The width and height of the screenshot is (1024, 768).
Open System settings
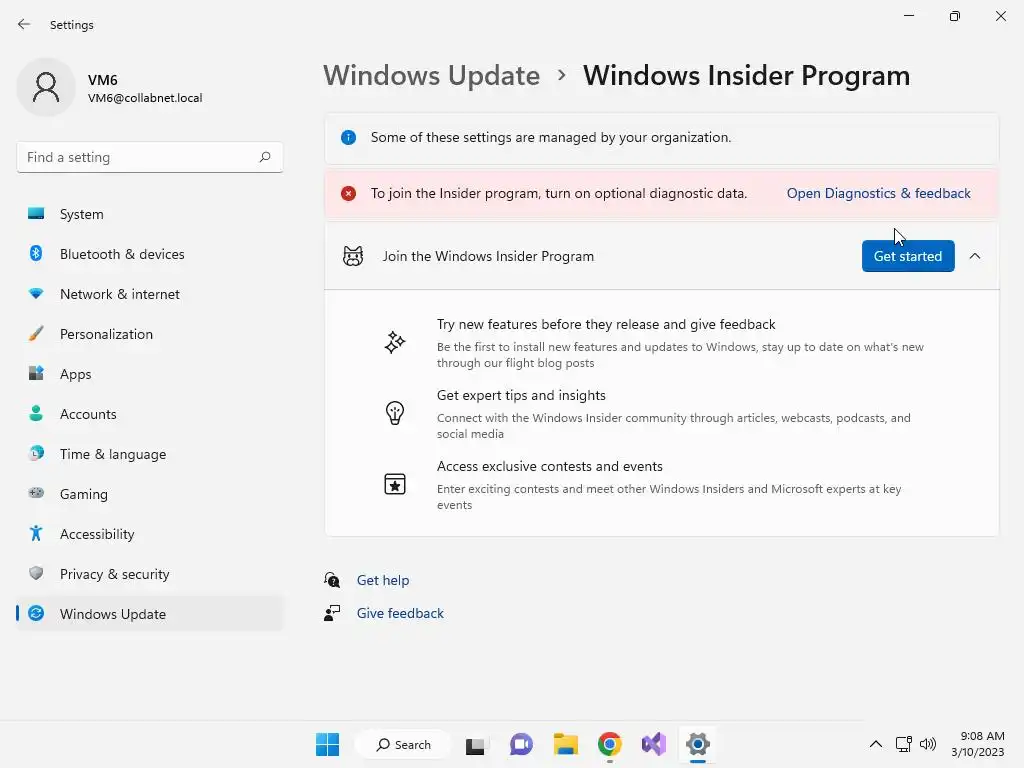[x=150, y=214]
